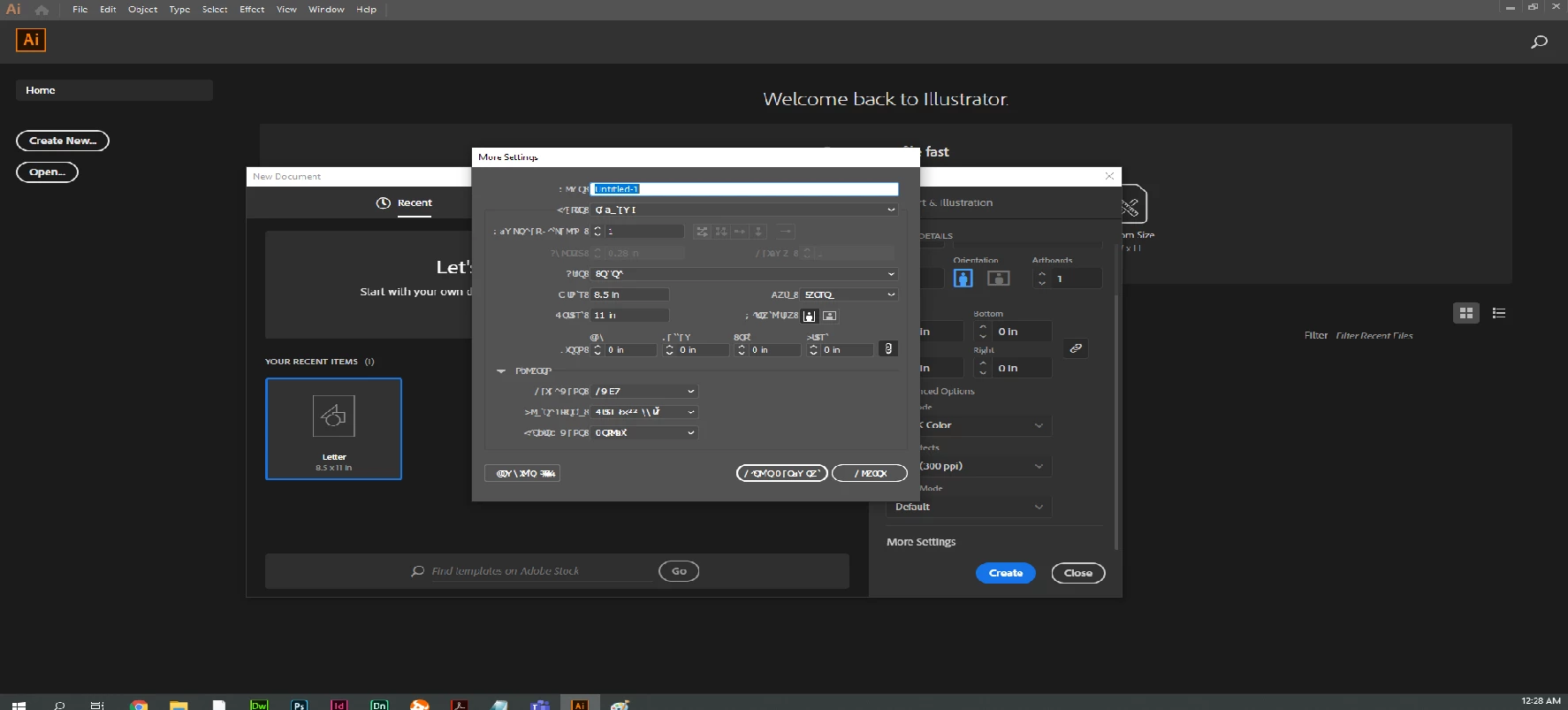
Task: Open the Size preset dropdown in More Settings
Action: click(x=744, y=274)
